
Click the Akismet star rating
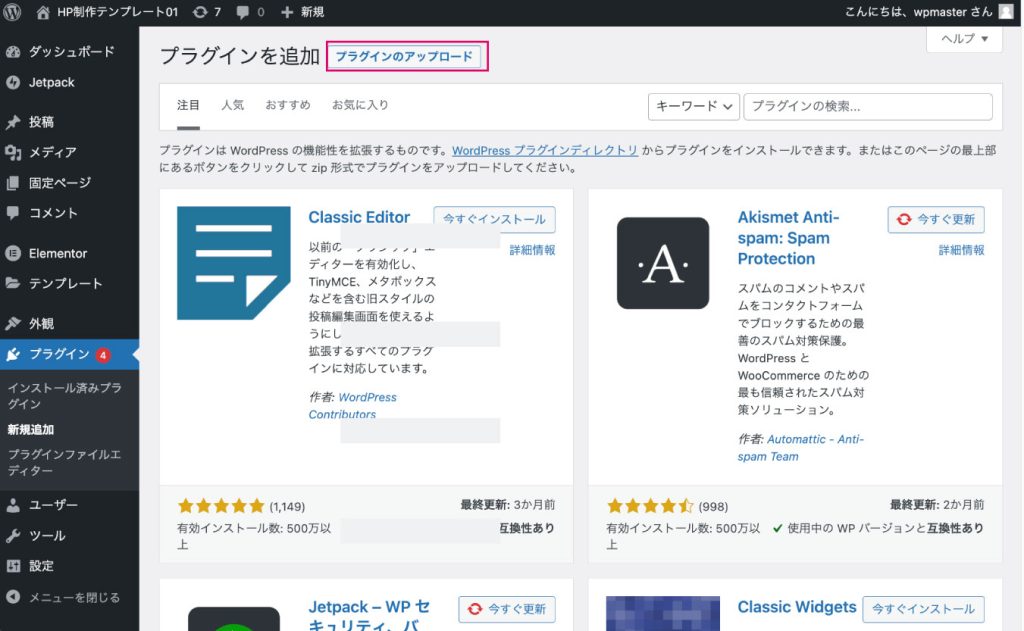(650, 506)
